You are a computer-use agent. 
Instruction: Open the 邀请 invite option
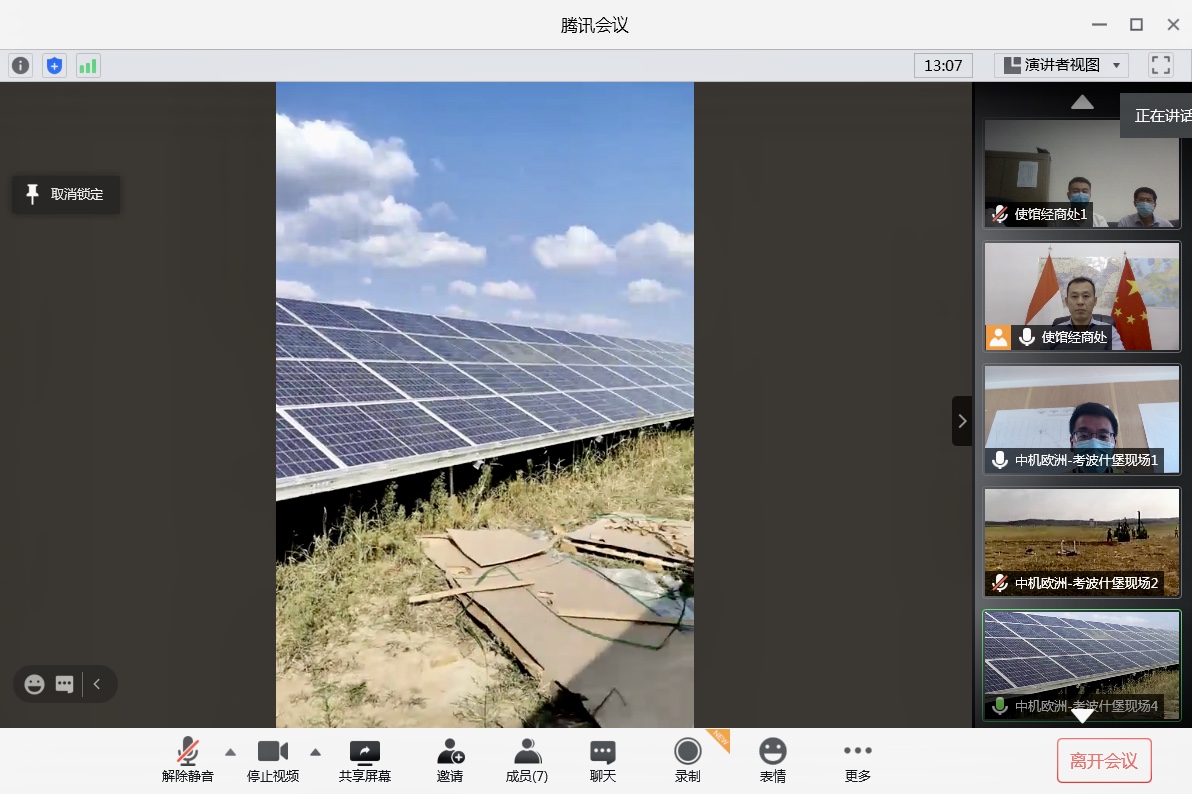point(450,760)
